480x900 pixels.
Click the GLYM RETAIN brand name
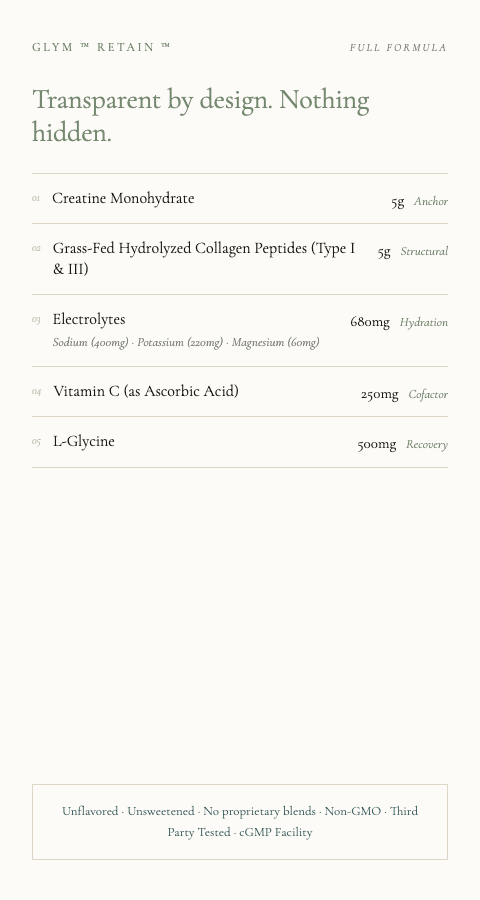[x=101, y=47]
